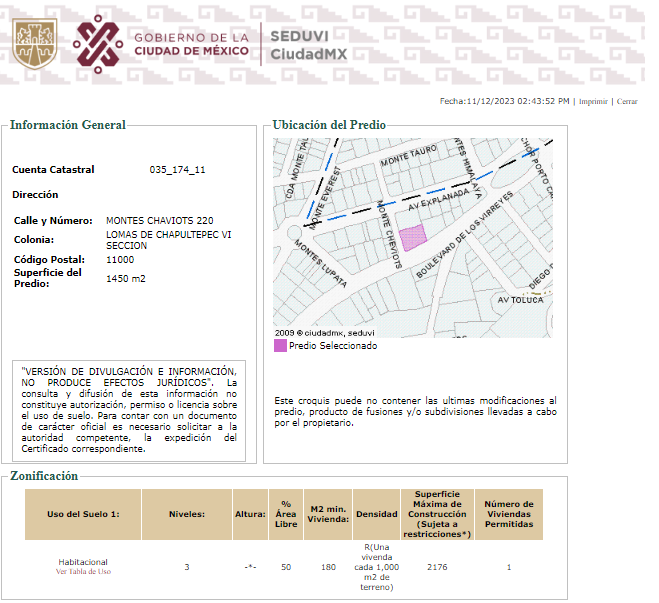Image resolution: width=659 pixels, height=603 pixels.
Task: Click the Zonificación section title
Action: (44, 476)
